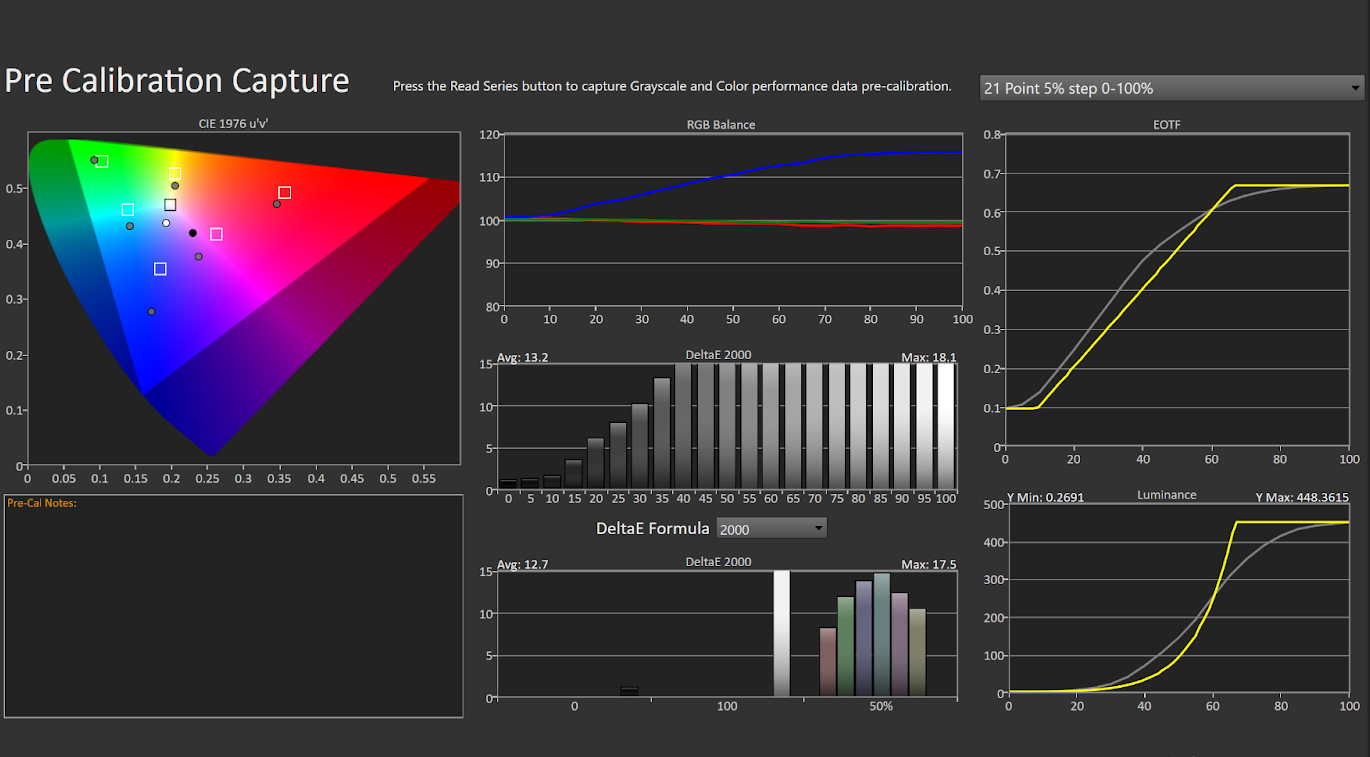Screen dimensions: 1370x757
Task: Click the Pre Calibration Capture page title
Action: [x=177, y=80]
